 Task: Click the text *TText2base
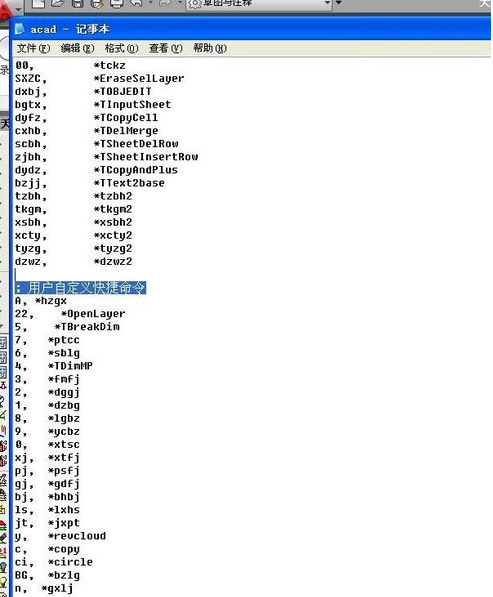coord(129,183)
